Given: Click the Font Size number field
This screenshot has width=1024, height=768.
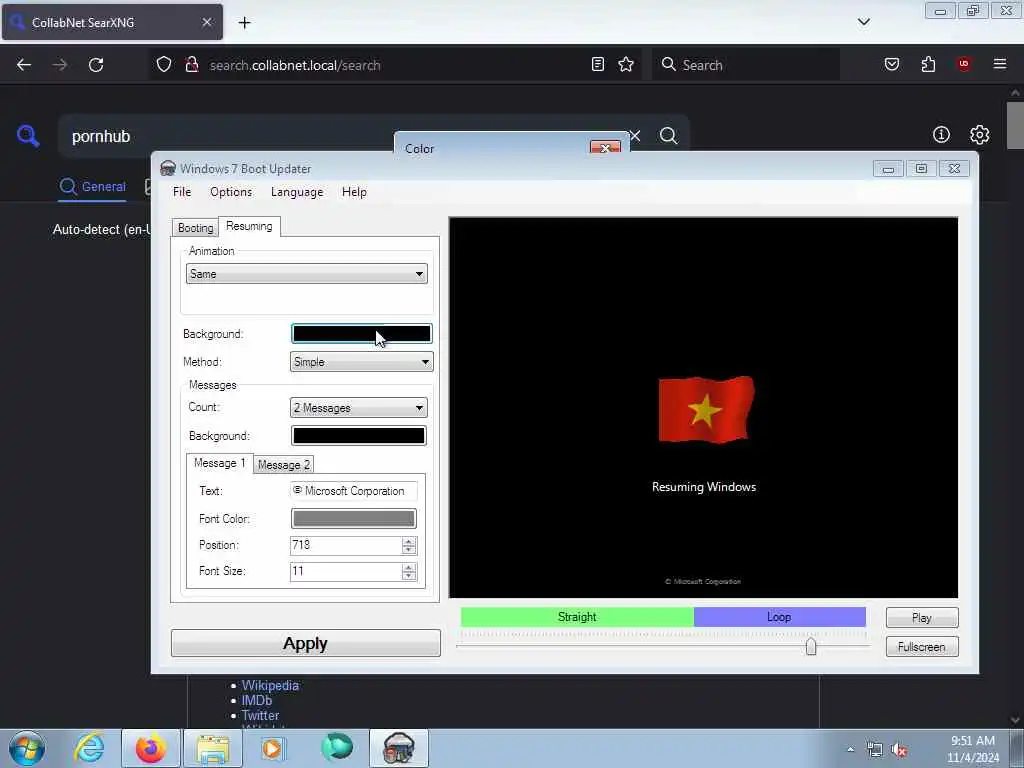Looking at the screenshot, I should coord(345,571).
